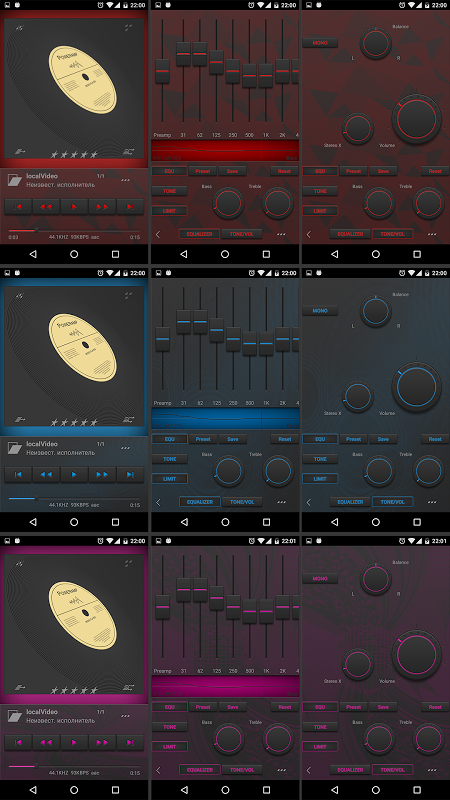This screenshot has height=800, width=450.
Task: Toggle MONO in the blue tone/vol screen
Action: [x=320, y=311]
